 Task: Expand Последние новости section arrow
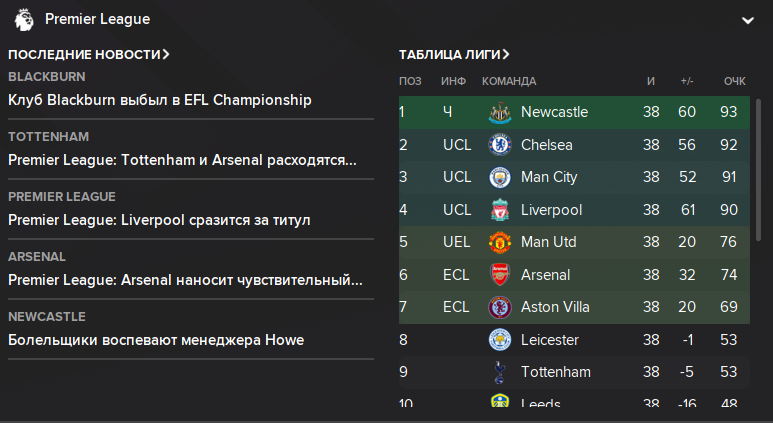coord(166,54)
